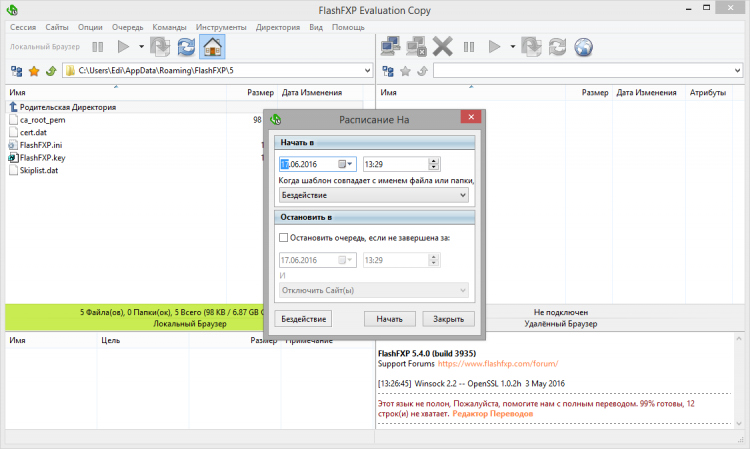
Task: Click the remote favorites star icon
Action: 405,71
